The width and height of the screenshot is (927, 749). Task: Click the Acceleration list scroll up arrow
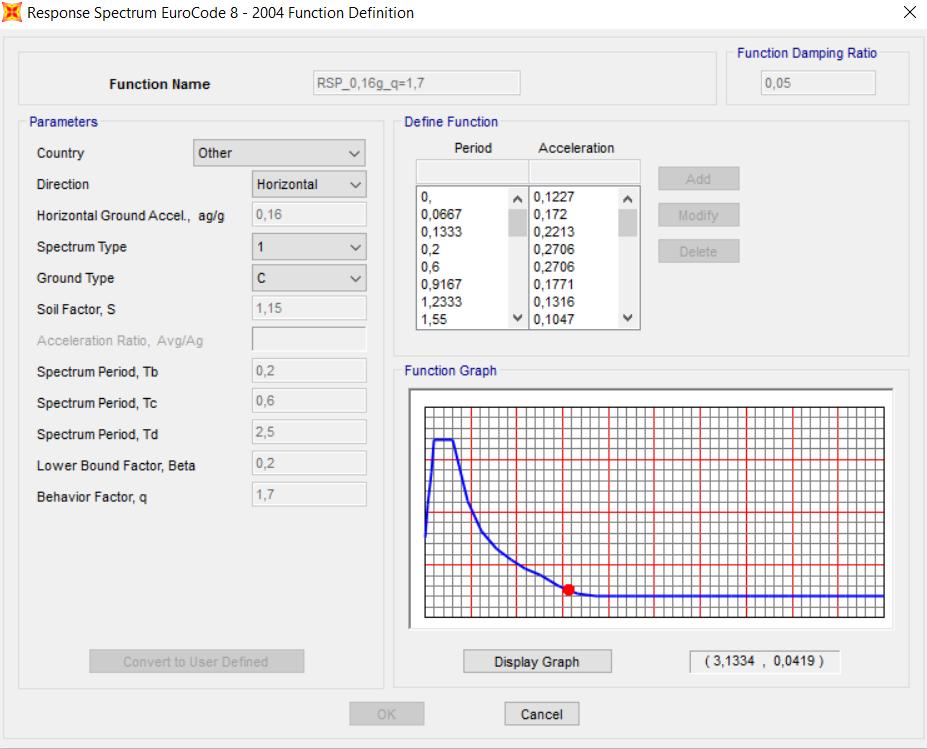pos(628,199)
